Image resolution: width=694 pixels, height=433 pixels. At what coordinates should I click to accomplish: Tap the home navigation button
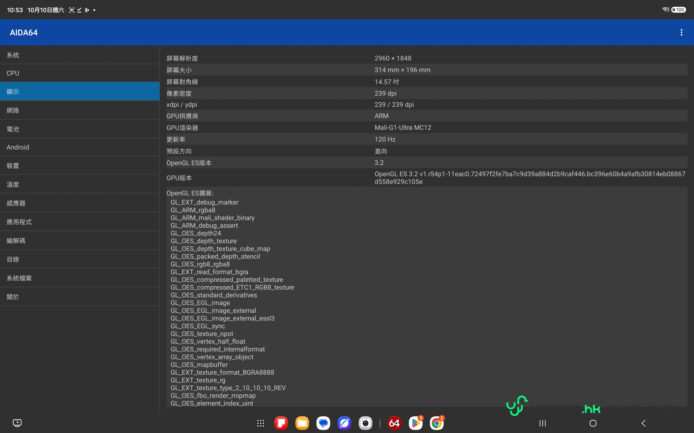click(593, 423)
